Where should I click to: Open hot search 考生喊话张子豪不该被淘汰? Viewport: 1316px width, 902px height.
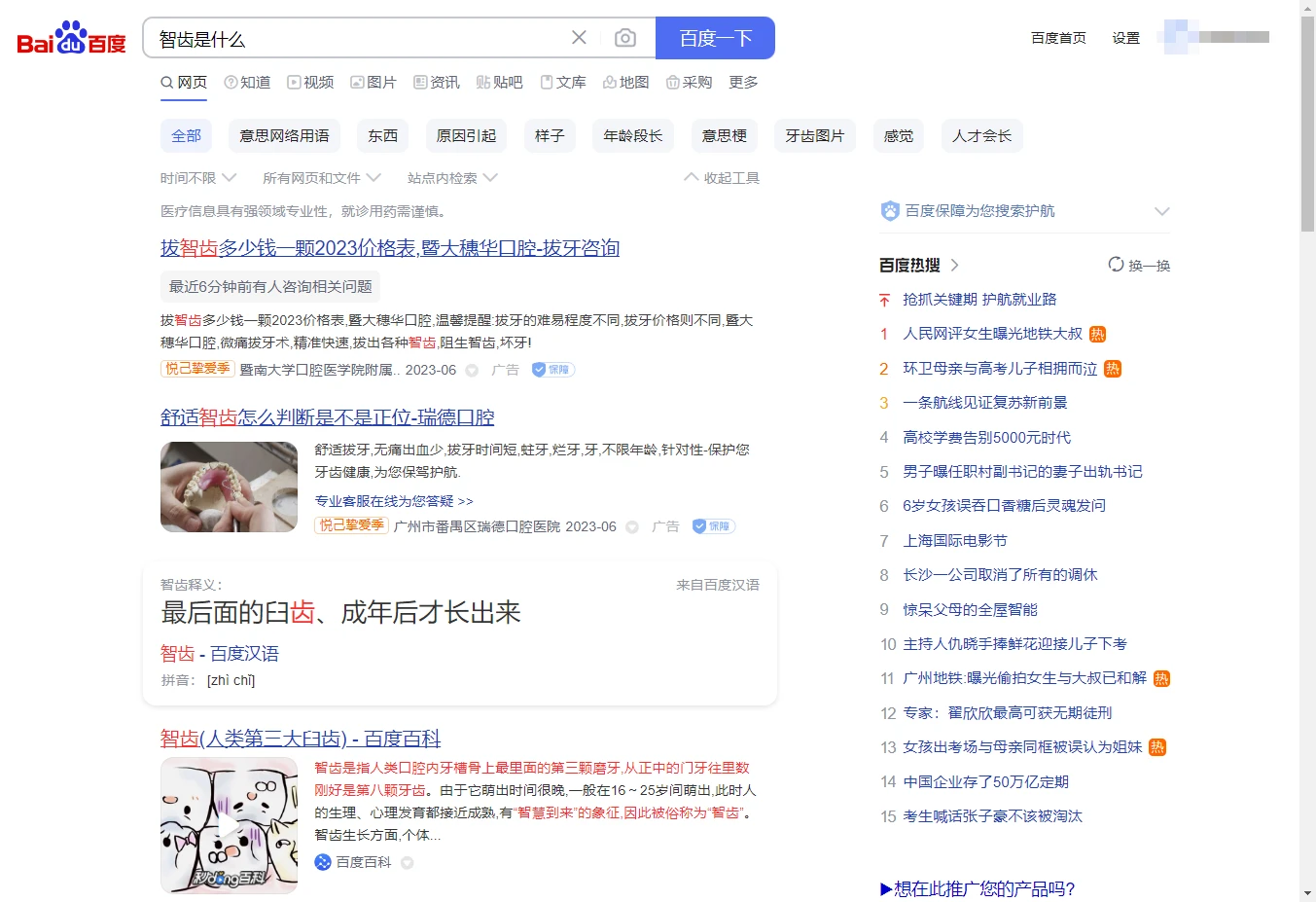992,816
